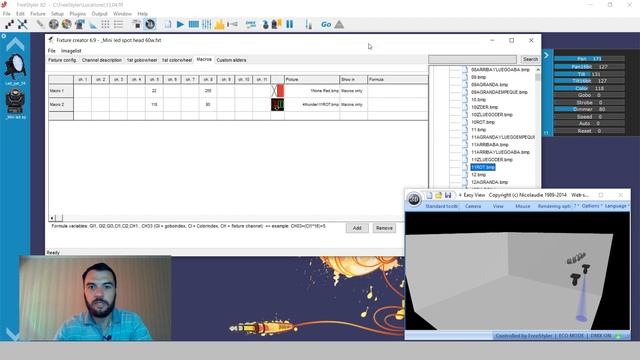Click the Search button for images
This screenshot has width=640, height=360.
pos(530,60)
